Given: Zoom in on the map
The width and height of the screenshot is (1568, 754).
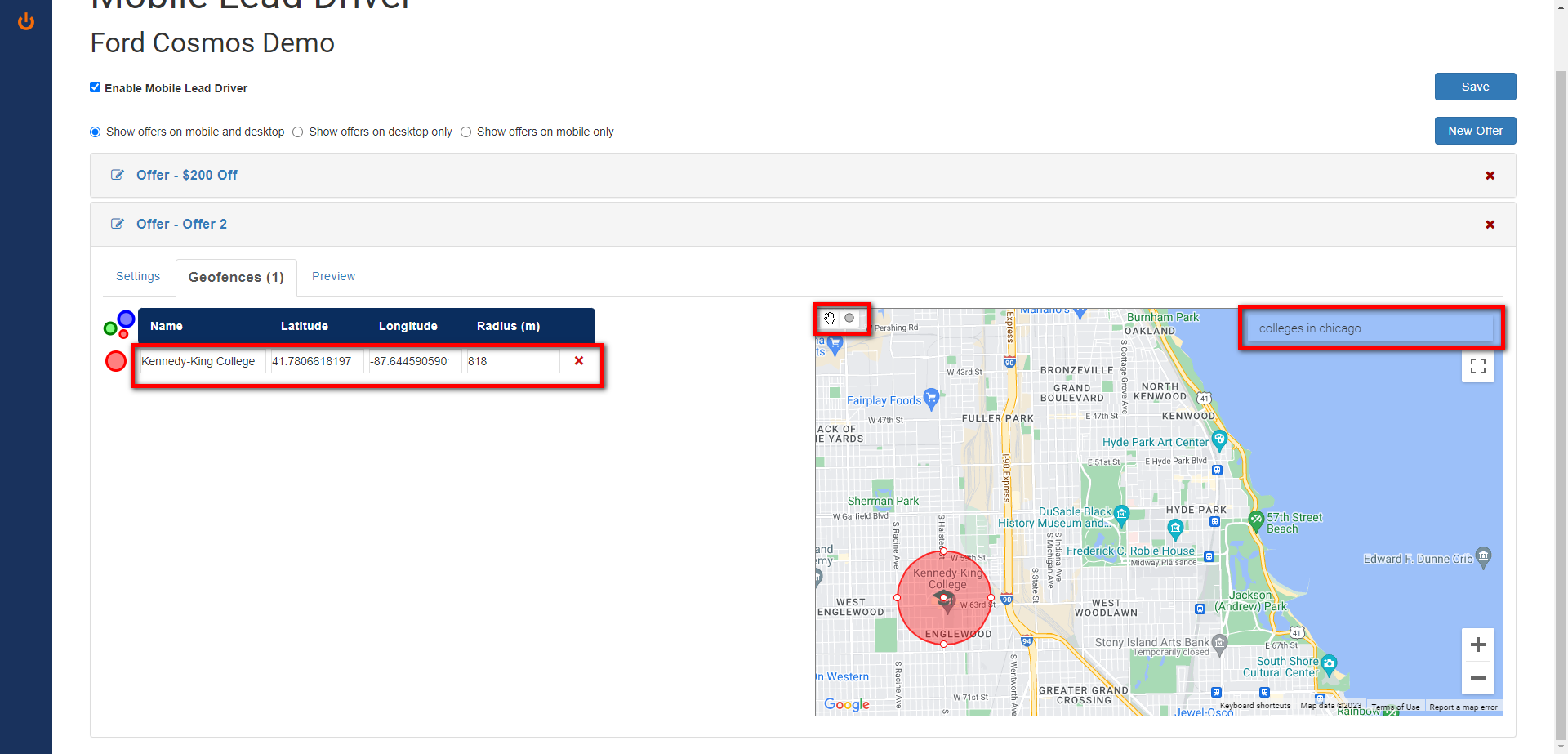Looking at the screenshot, I should point(1477,645).
